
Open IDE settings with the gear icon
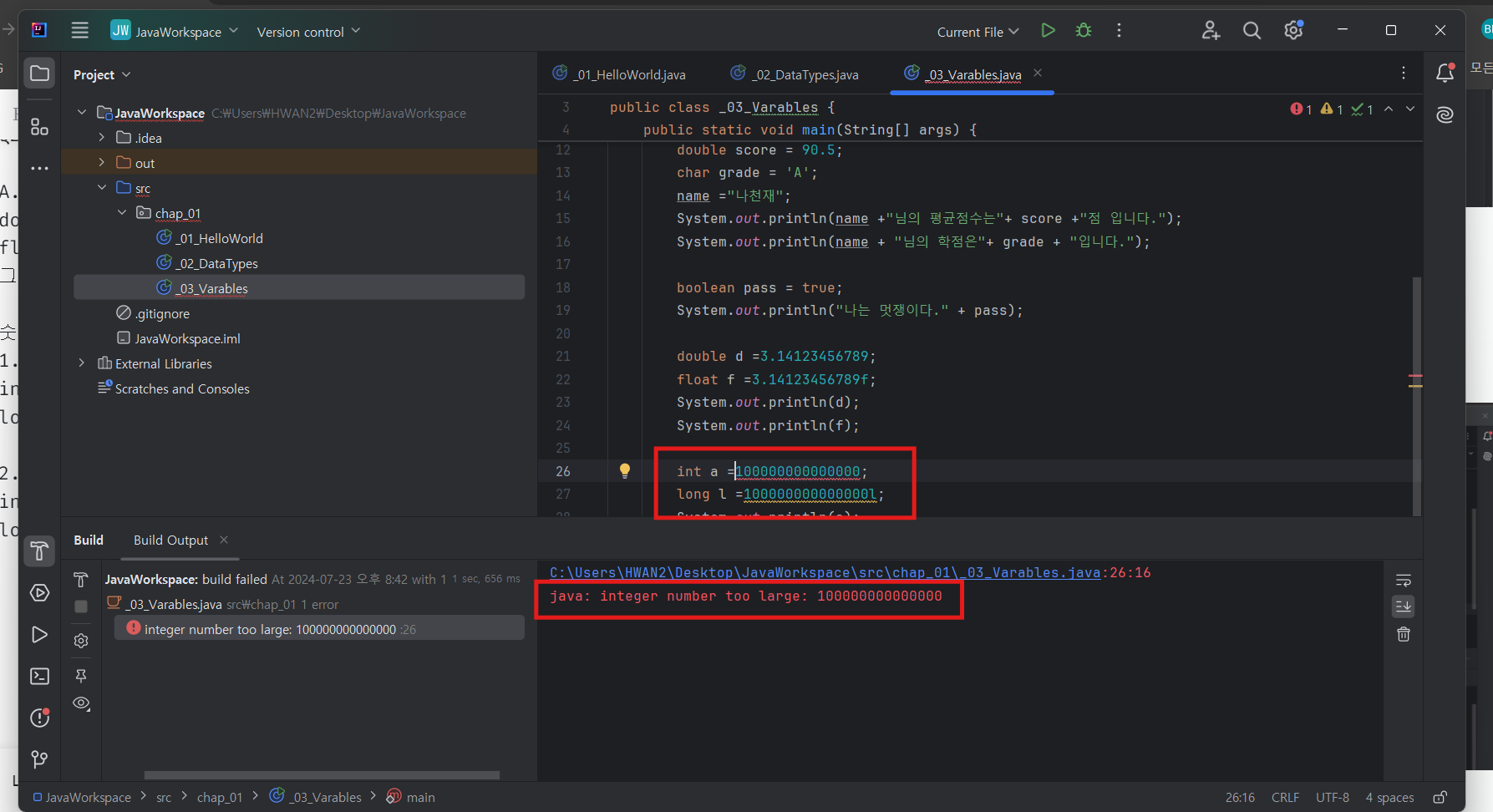pyautogui.click(x=1293, y=31)
